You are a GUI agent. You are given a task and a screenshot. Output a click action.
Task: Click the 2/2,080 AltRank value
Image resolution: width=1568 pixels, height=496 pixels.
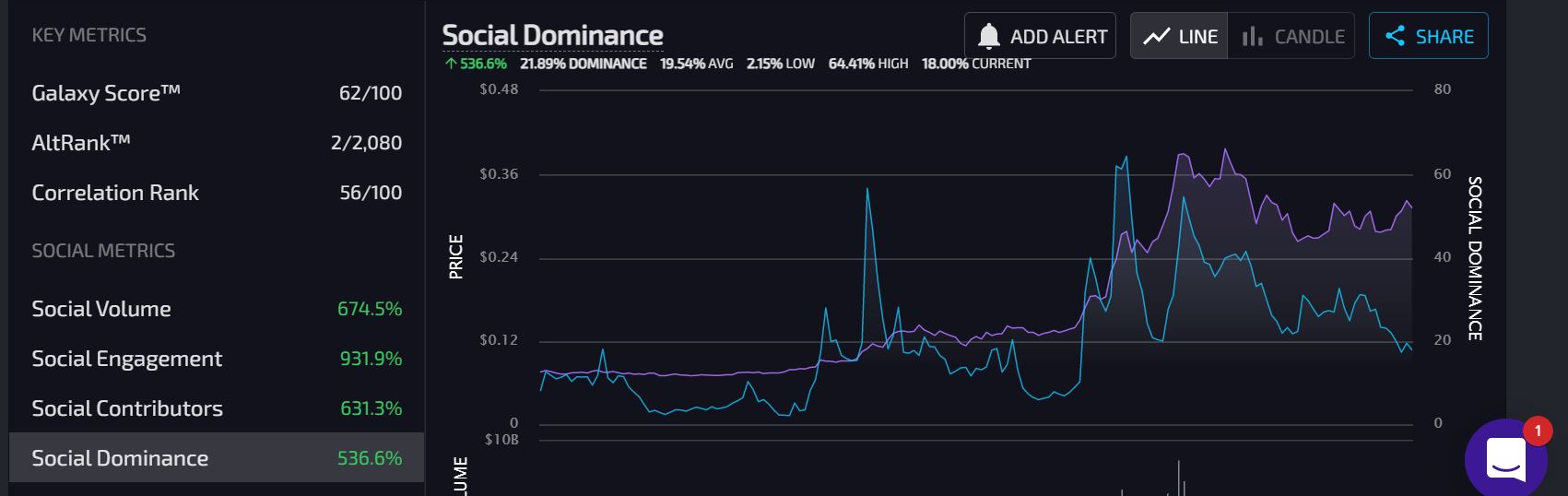tap(366, 143)
